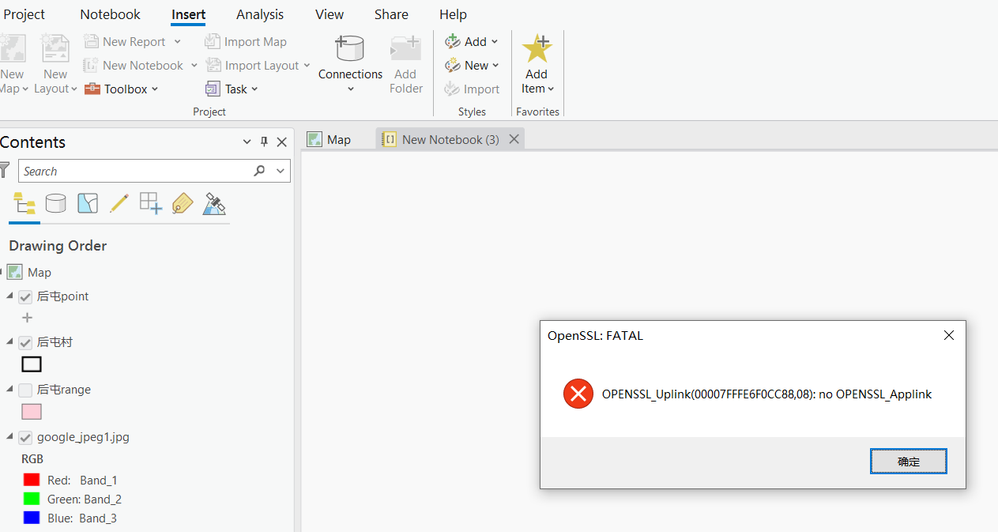Click the 后屯point plus symbol
This screenshot has width=998, height=532.
click(x=27, y=317)
